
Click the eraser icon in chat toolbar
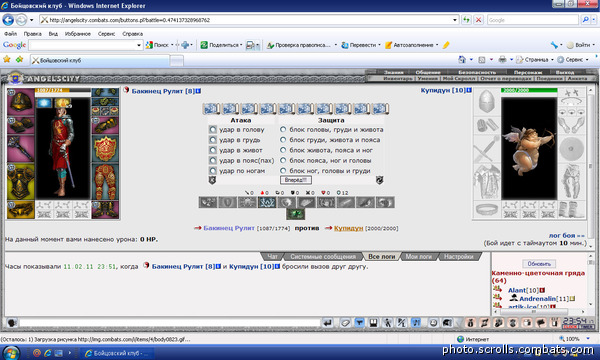tap(345, 323)
